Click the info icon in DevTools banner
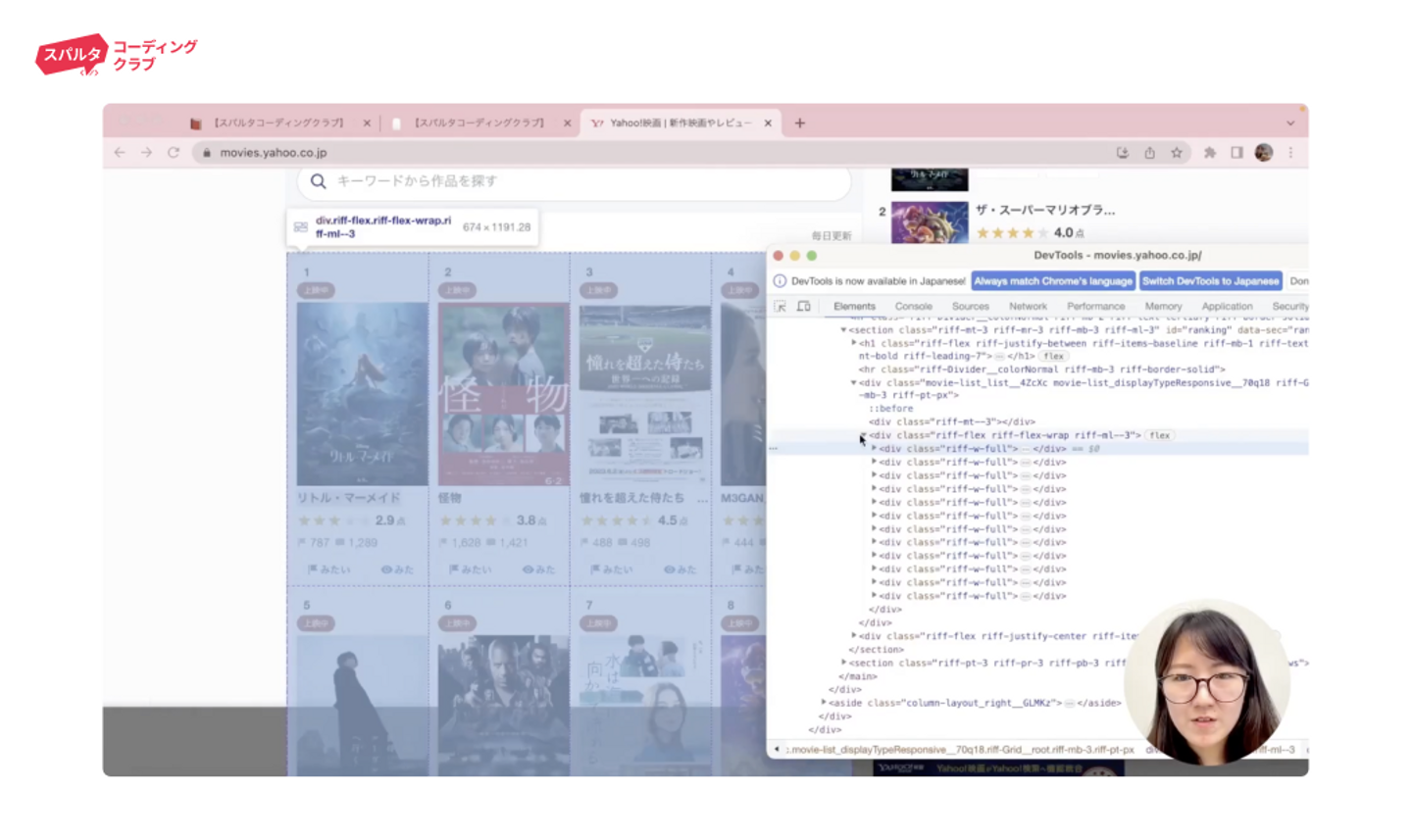Viewport: 1412px width, 840px height. point(780,281)
